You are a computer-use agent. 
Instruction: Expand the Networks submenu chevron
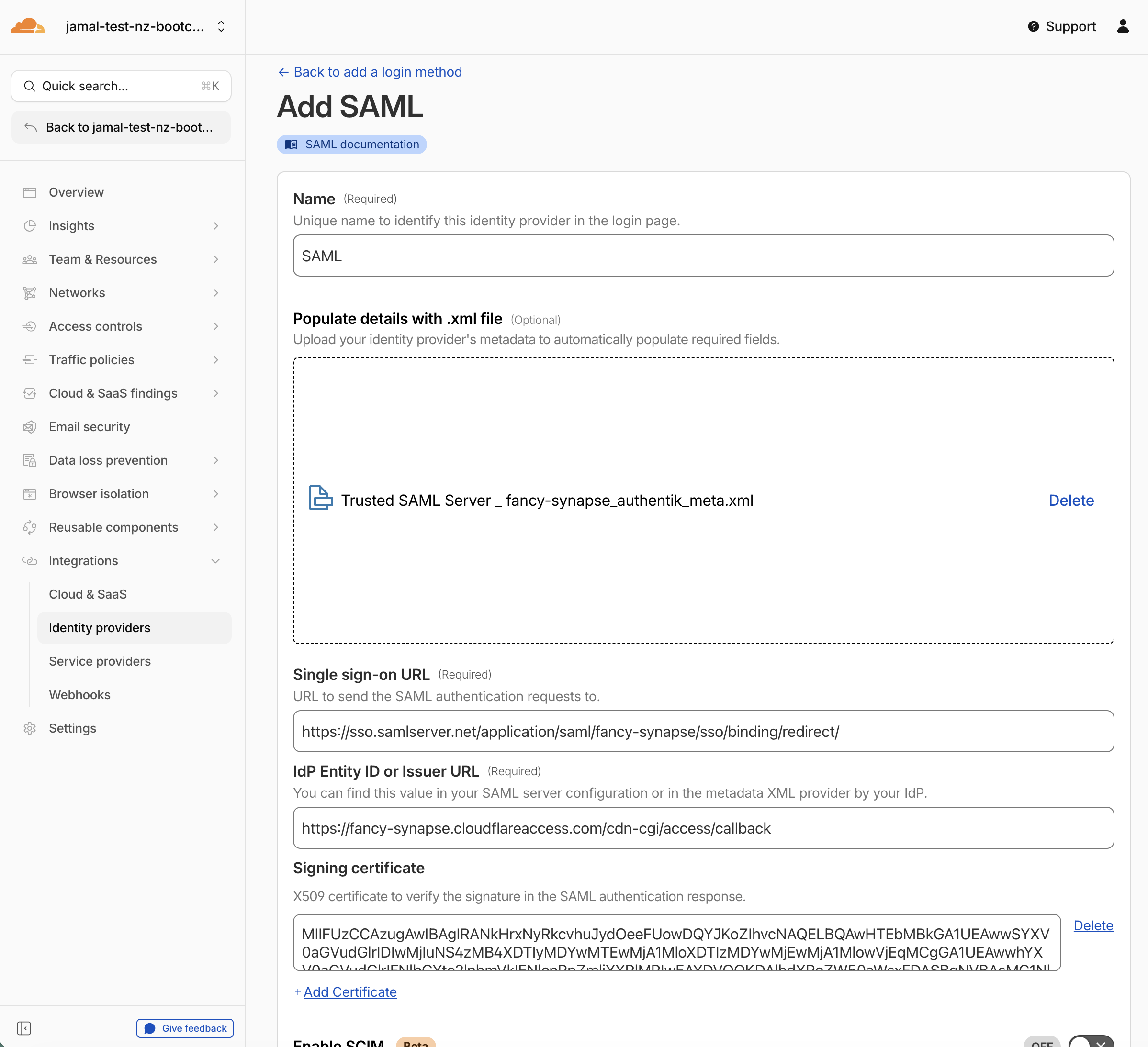pos(215,293)
